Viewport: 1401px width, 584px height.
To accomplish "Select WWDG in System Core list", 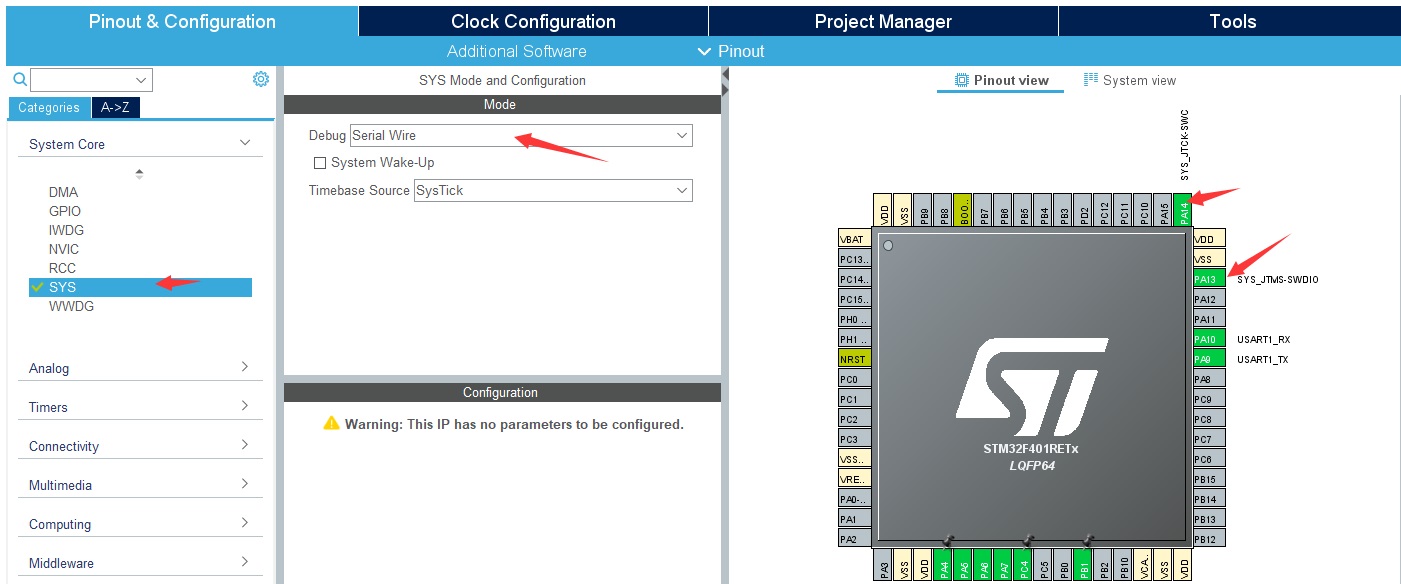I will pyautogui.click(x=72, y=306).
